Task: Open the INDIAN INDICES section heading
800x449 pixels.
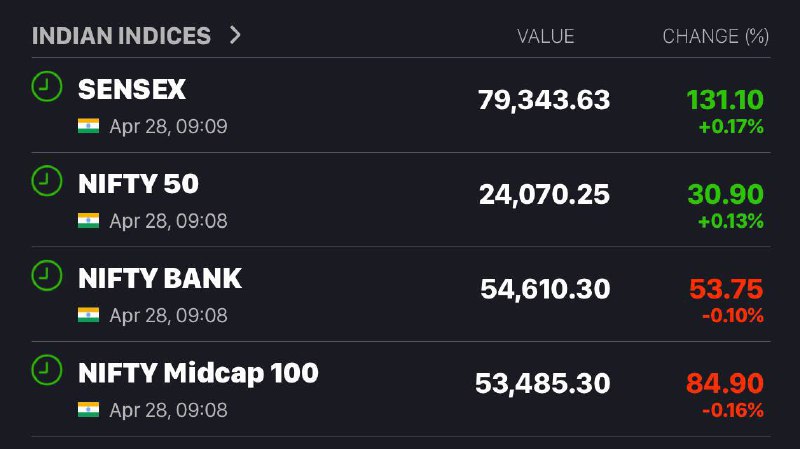Action: pos(121,36)
